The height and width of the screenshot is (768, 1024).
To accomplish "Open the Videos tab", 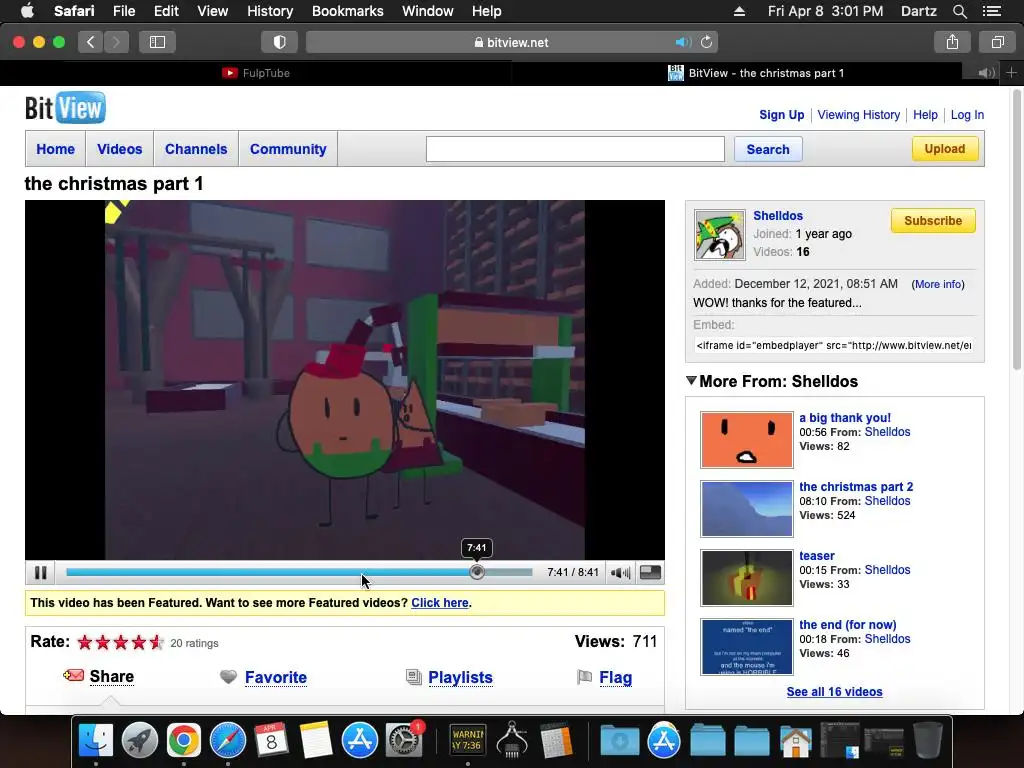I will tap(120, 149).
